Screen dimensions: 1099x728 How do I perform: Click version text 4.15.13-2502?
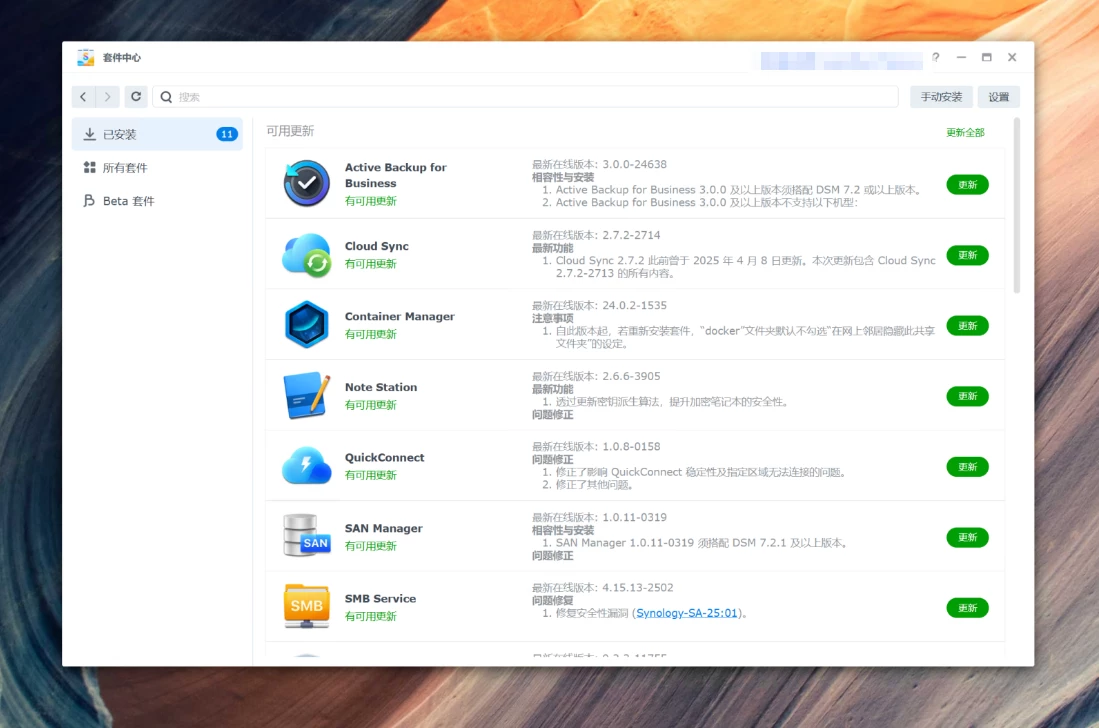[637, 587]
